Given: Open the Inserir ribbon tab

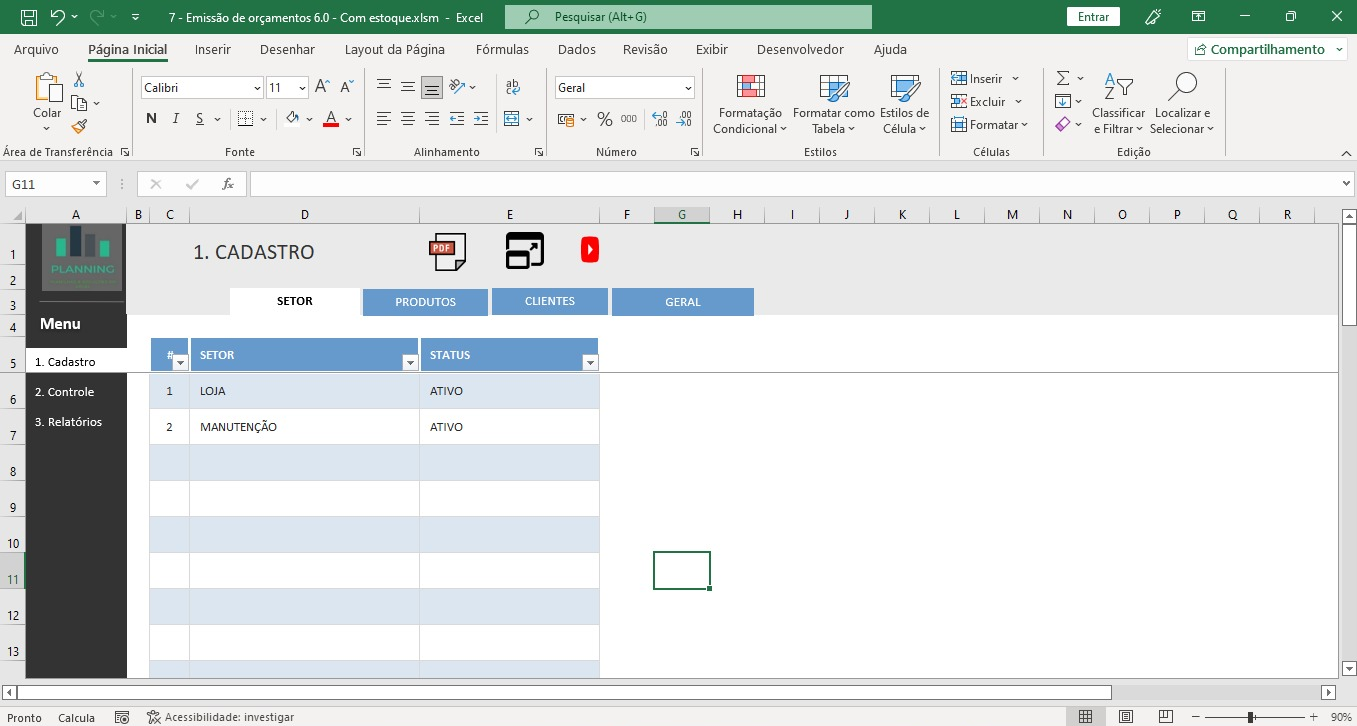Looking at the screenshot, I should point(213,49).
